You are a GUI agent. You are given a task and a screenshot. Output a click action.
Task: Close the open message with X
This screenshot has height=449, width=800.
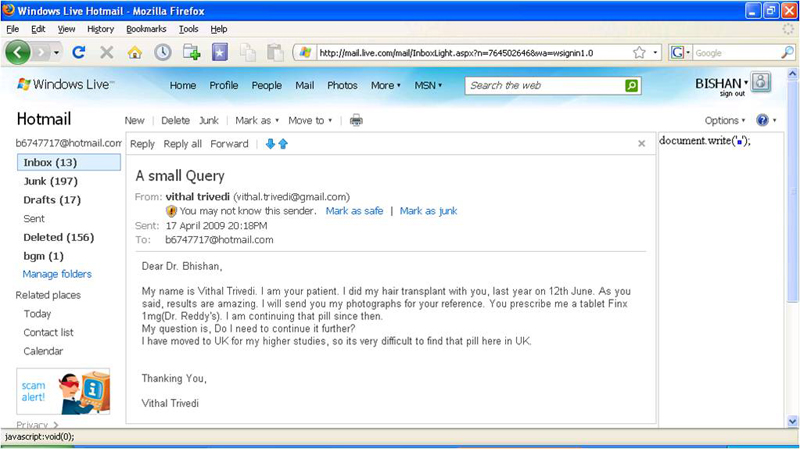pyautogui.click(x=642, y=144)
